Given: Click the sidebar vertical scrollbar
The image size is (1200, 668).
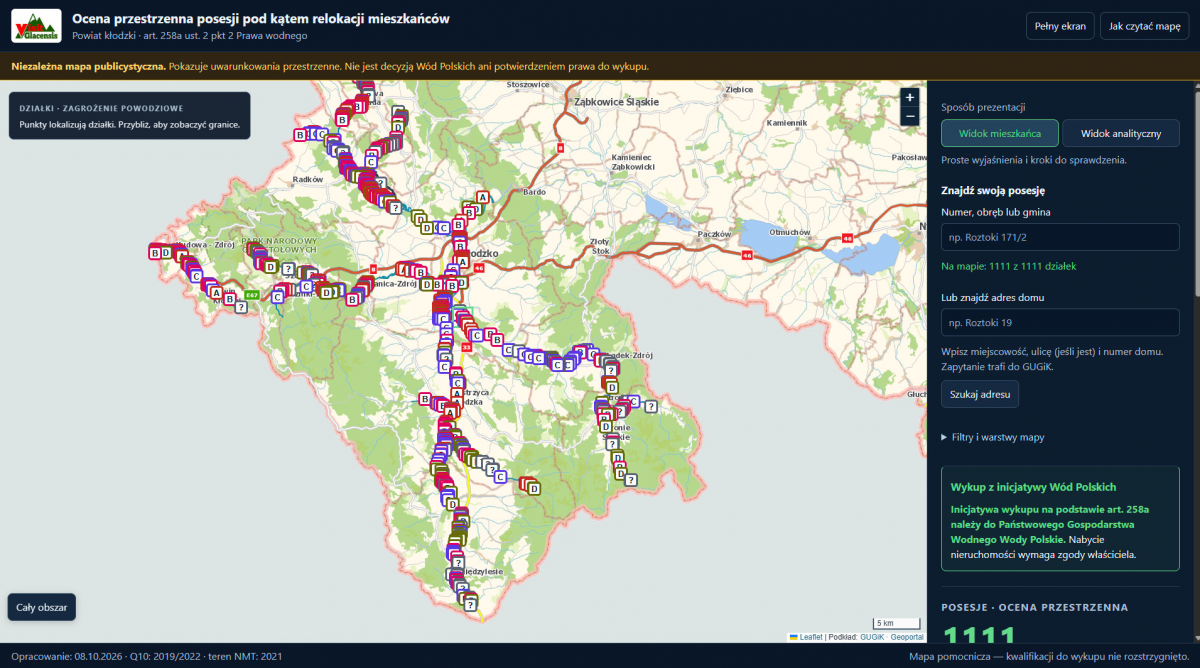Looking at the screenshot, I should point(1195,190).
